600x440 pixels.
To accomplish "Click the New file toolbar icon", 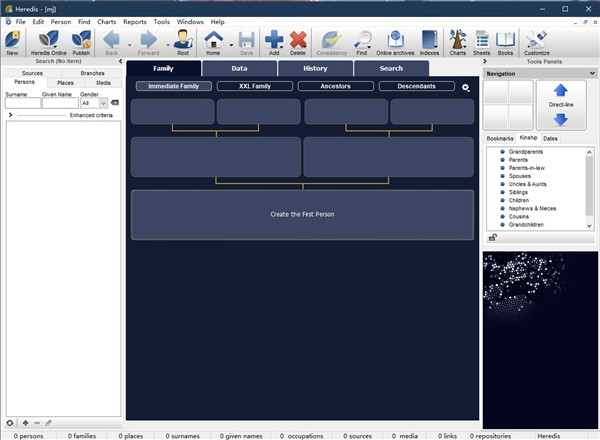I will pos(12,42).
